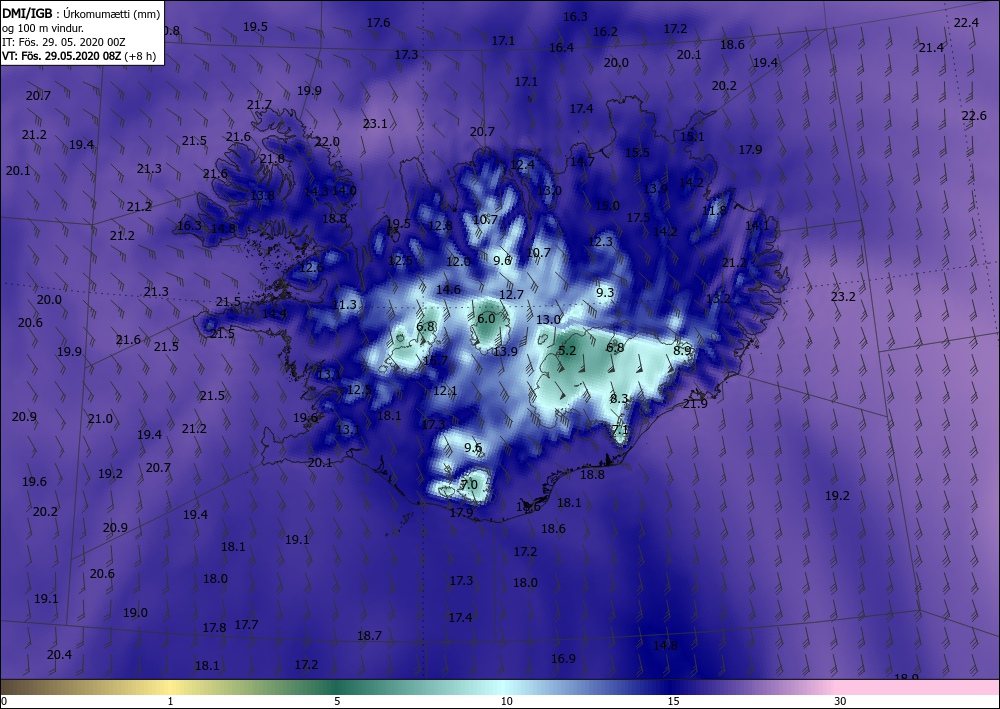Click the colorbar tick label '10'

pyautogui.click(x=506, y=701)
